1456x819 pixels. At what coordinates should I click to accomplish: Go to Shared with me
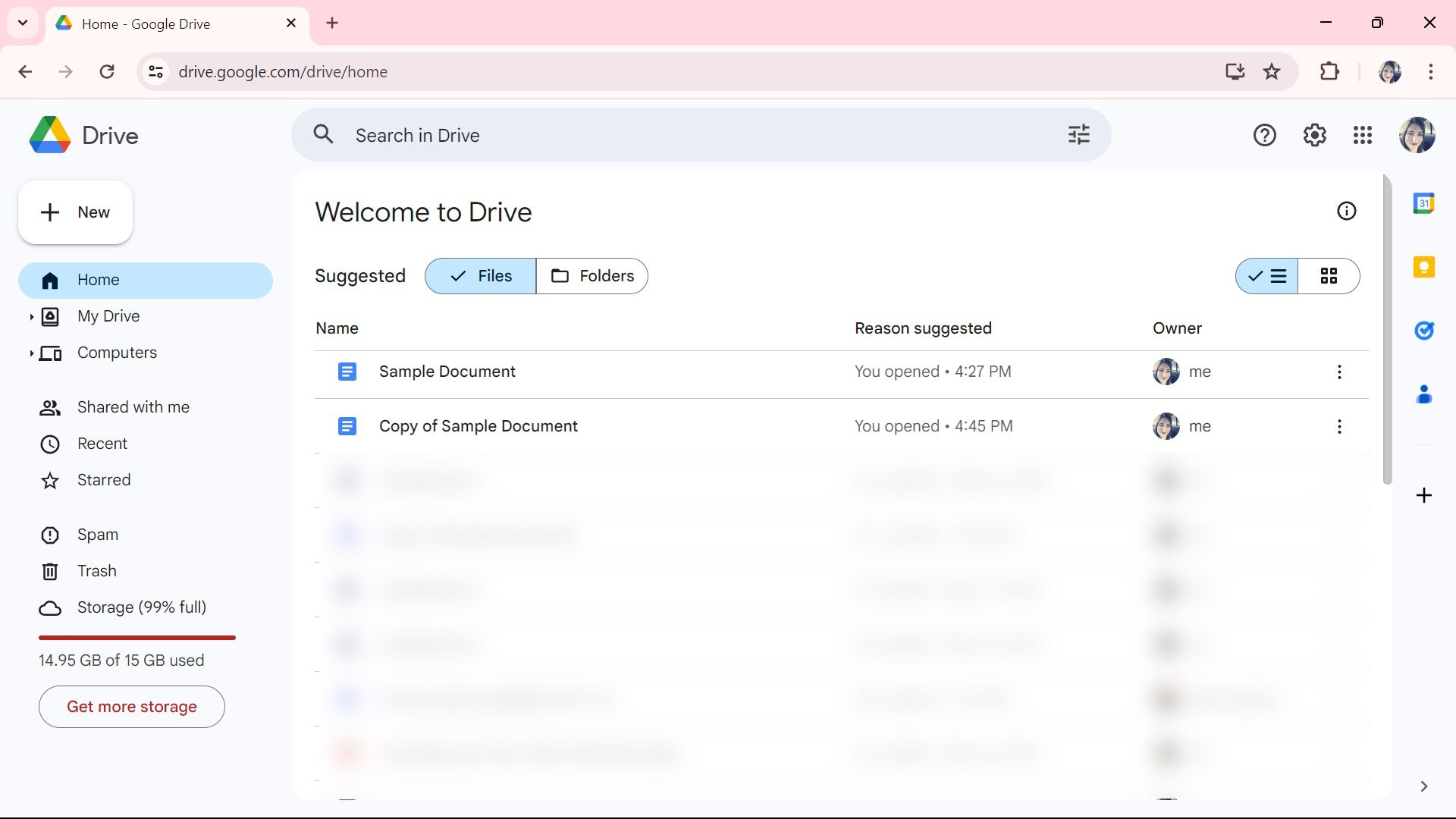tap(133, 407)
